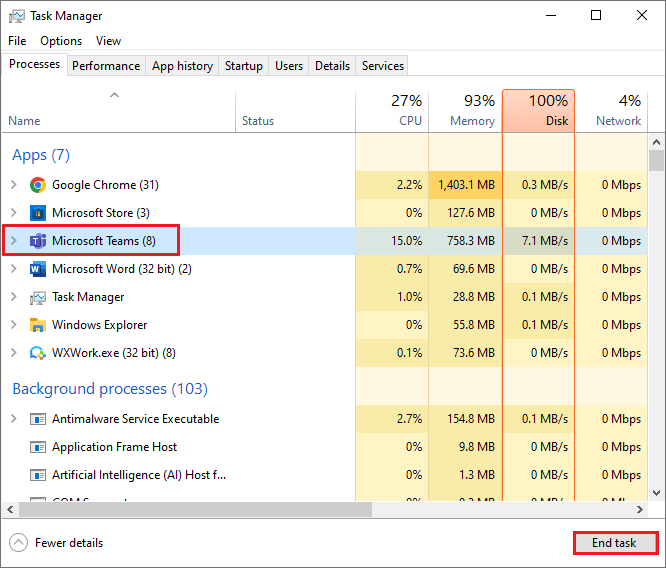Click the sort arrow above Name column
This screenshot has width=666, height=568.
tap(114, 95)
